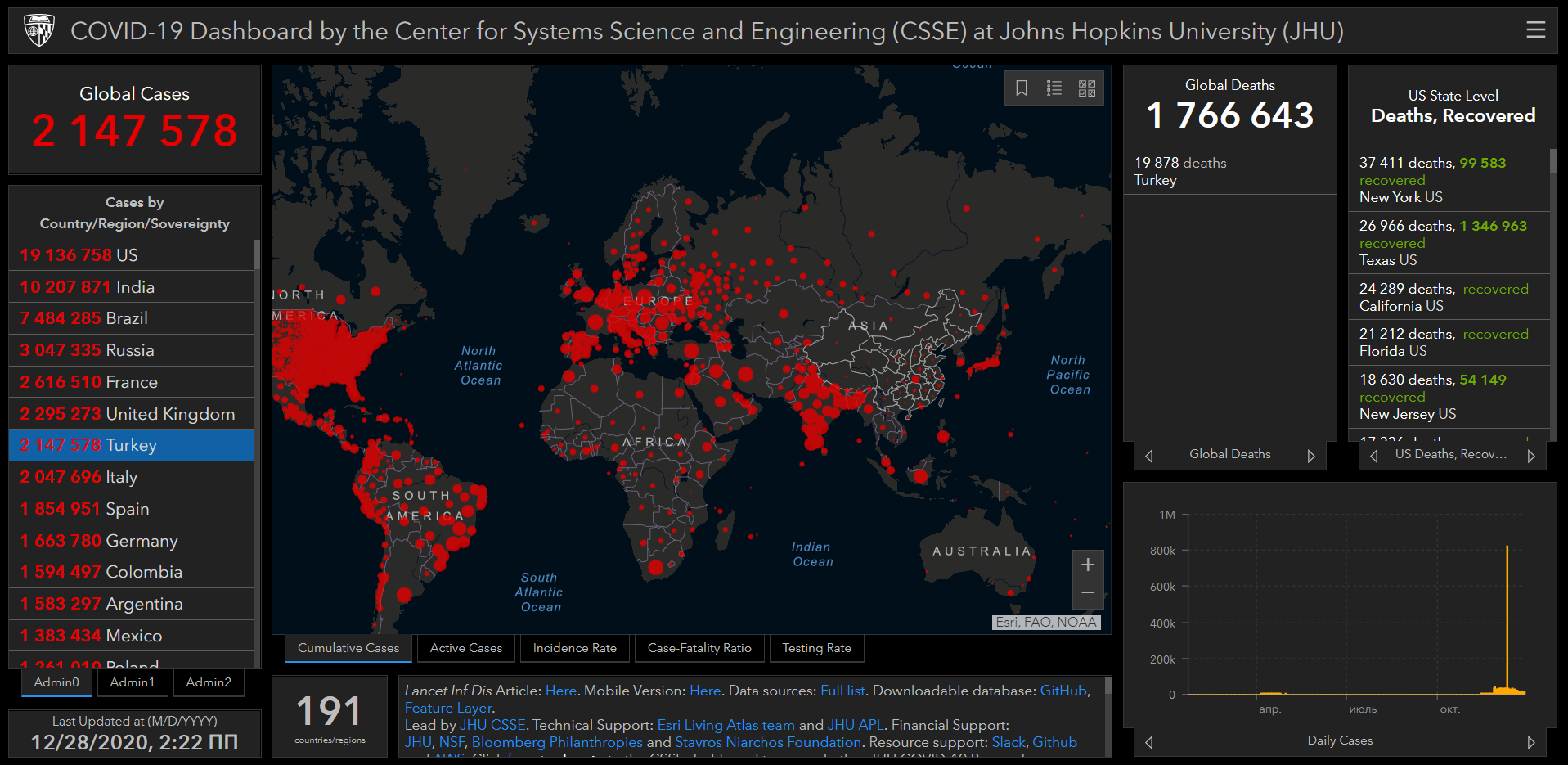Select Colombia in the country list
Screen dimensions: 1568x765
(x=131, y=572)
